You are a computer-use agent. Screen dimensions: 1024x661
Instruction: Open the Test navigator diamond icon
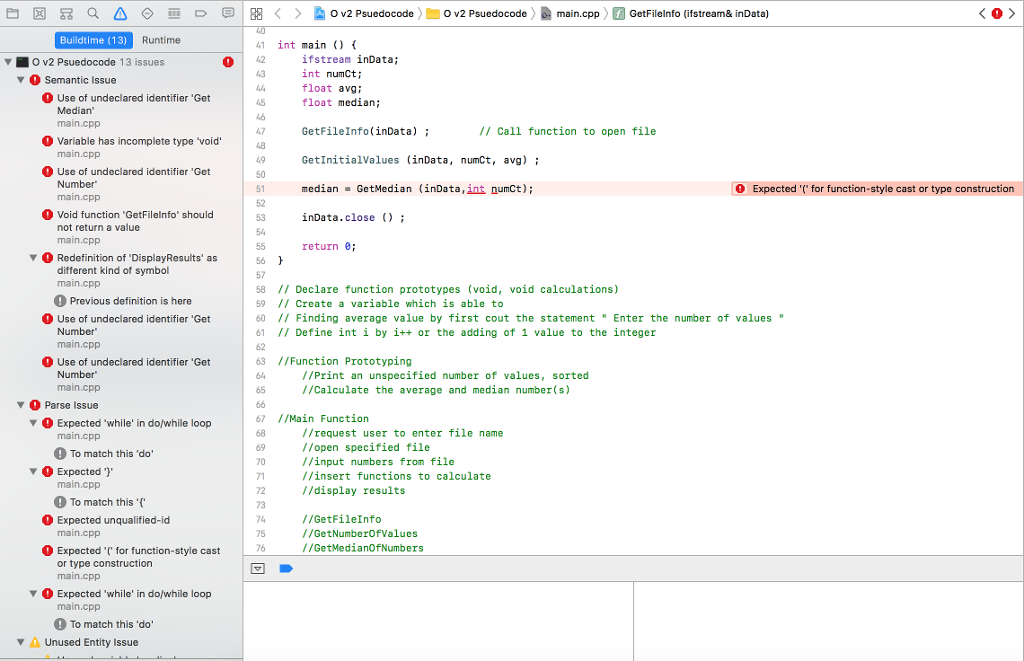[x=148, y=13]
